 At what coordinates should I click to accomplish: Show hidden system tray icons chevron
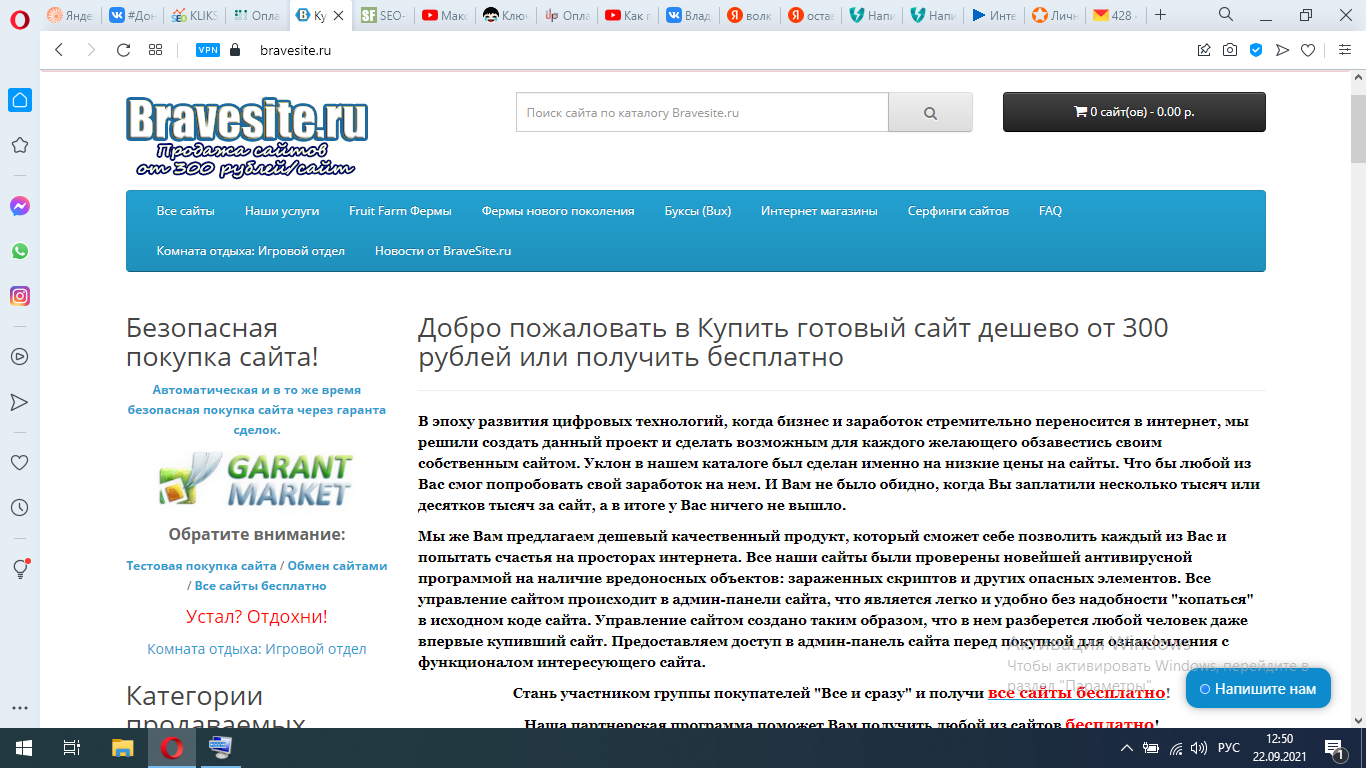pyautogui.click(x=1127, y=748)
